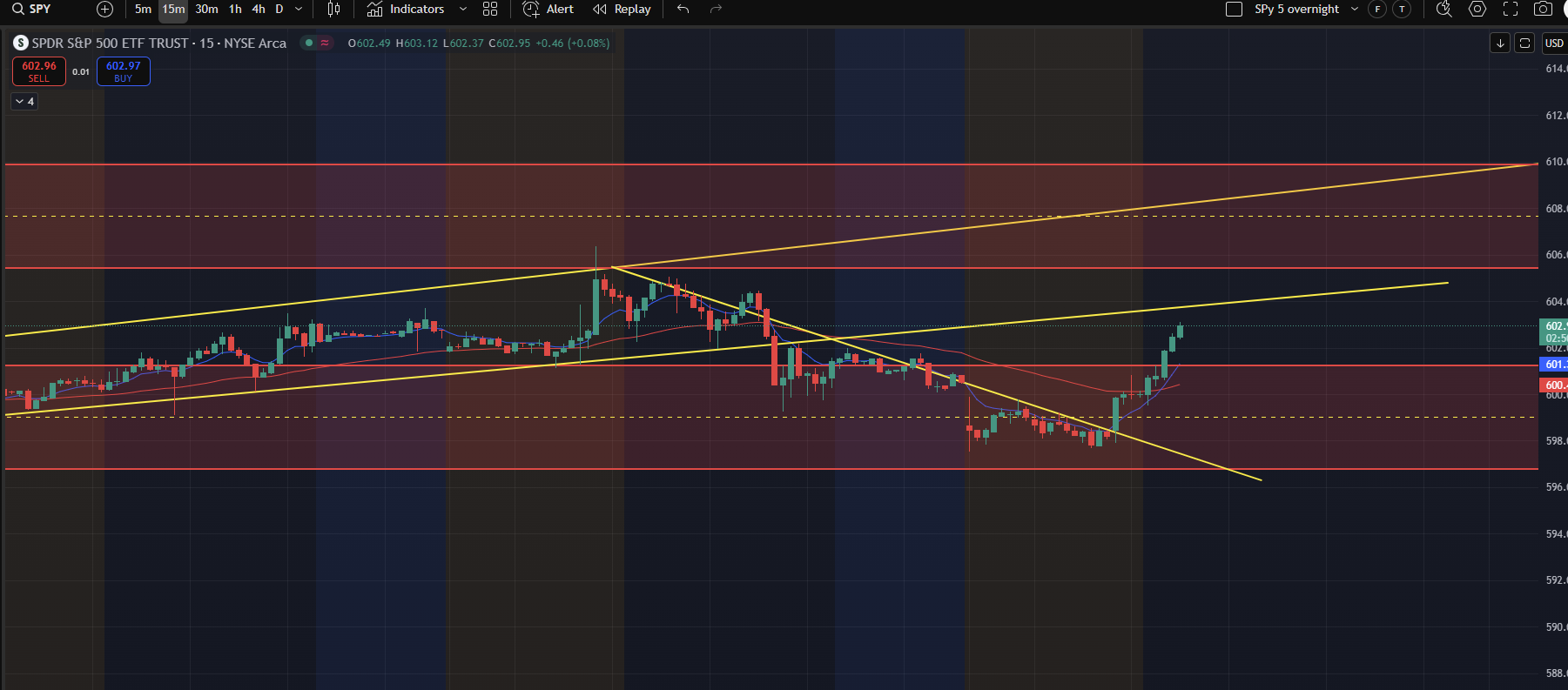Screen dimensions: 1568x690
Task: Select the 15m timeframe
Action: coord(173,9)
